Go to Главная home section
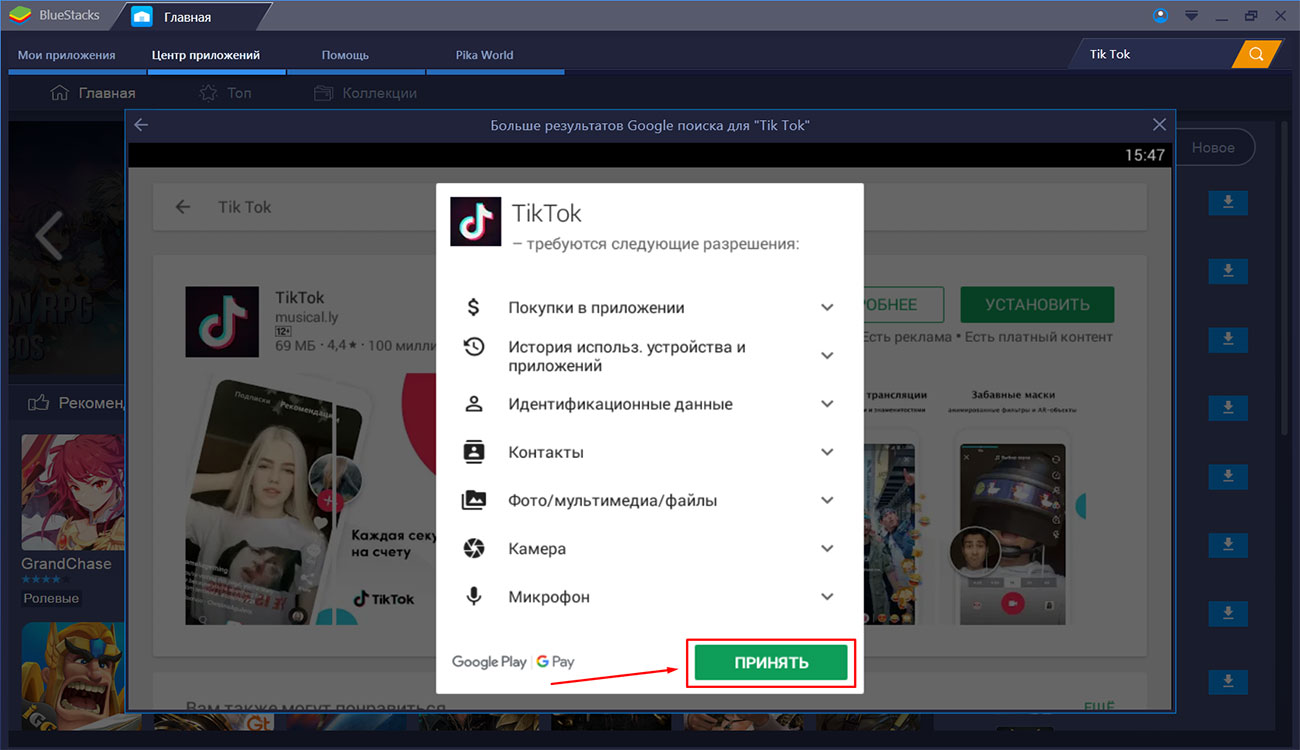 click(93, 93)
